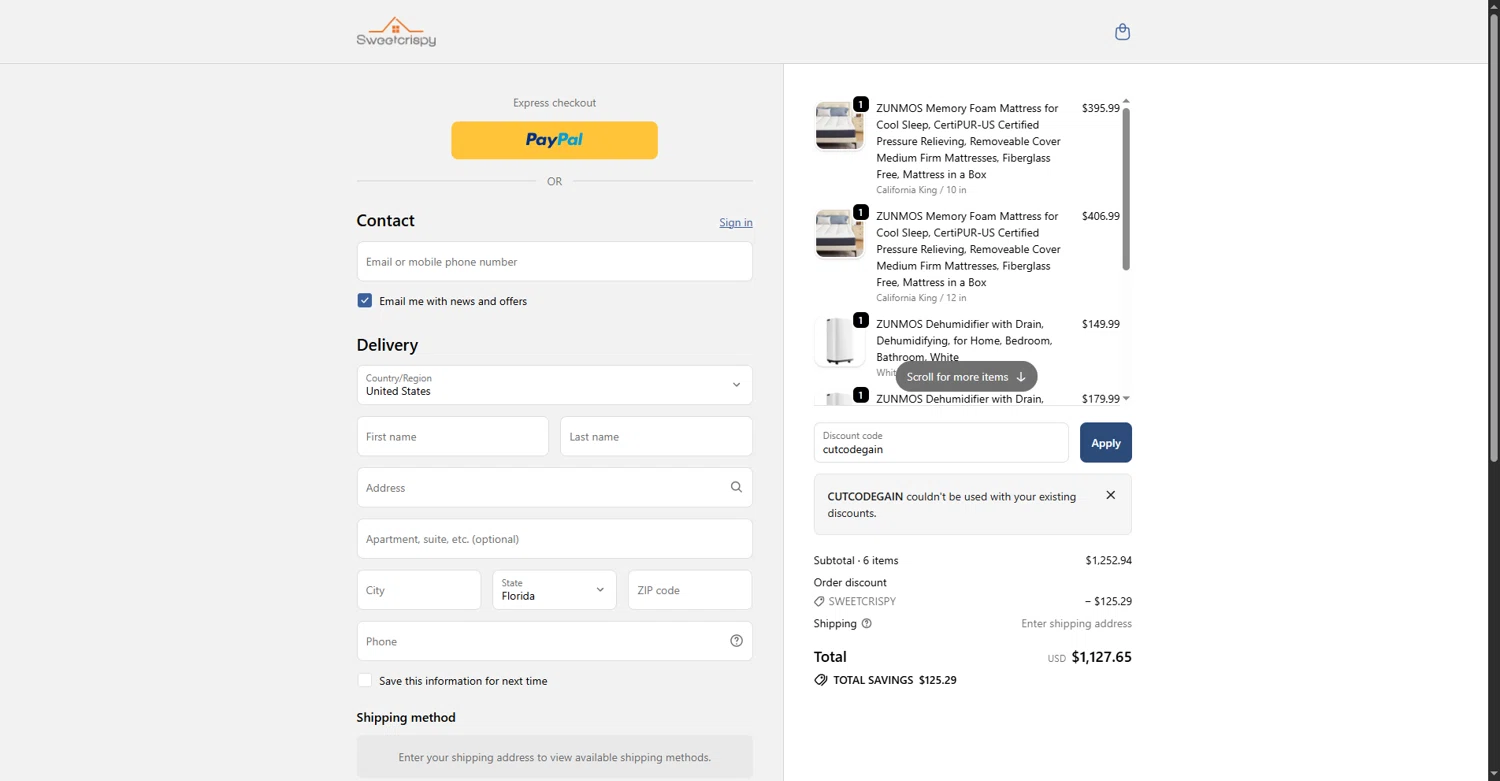The image size is (1500, 781).
Task: Click the SWEETCRISPY discount tag icon
Action: click(x=819, y=602)
